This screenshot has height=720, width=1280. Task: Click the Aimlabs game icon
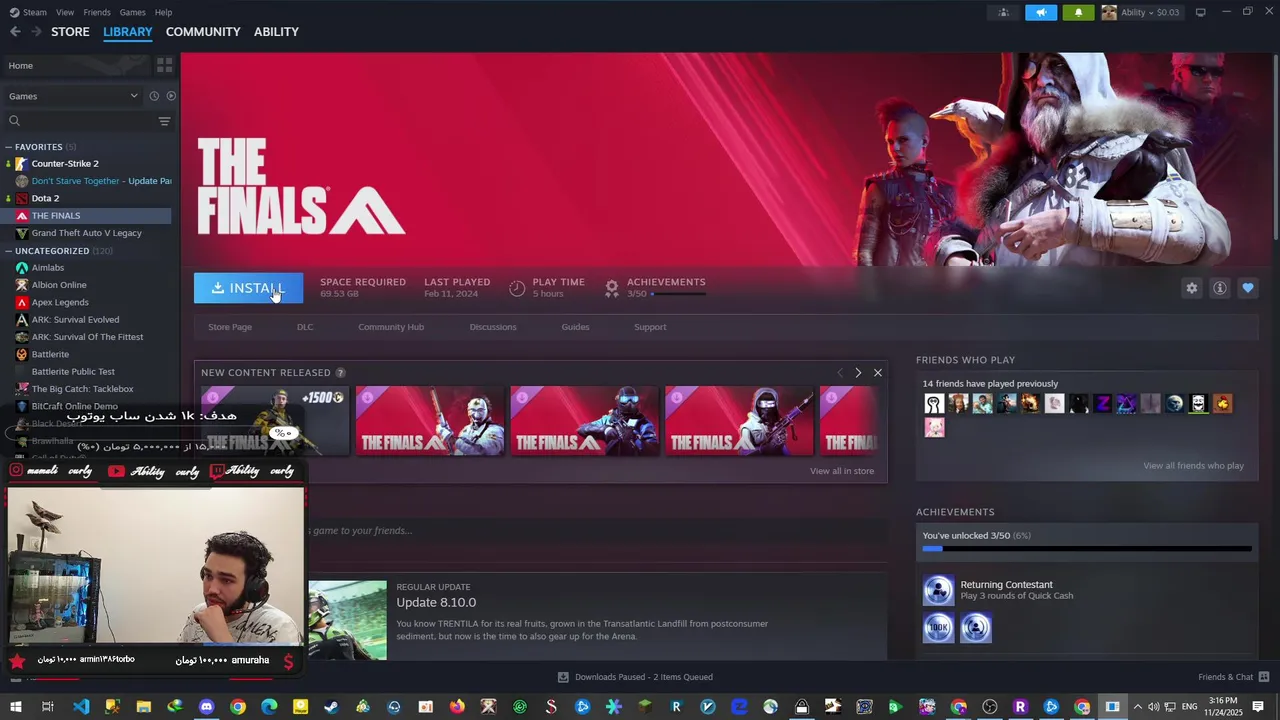pyautogui.click(x=21, y=268)
